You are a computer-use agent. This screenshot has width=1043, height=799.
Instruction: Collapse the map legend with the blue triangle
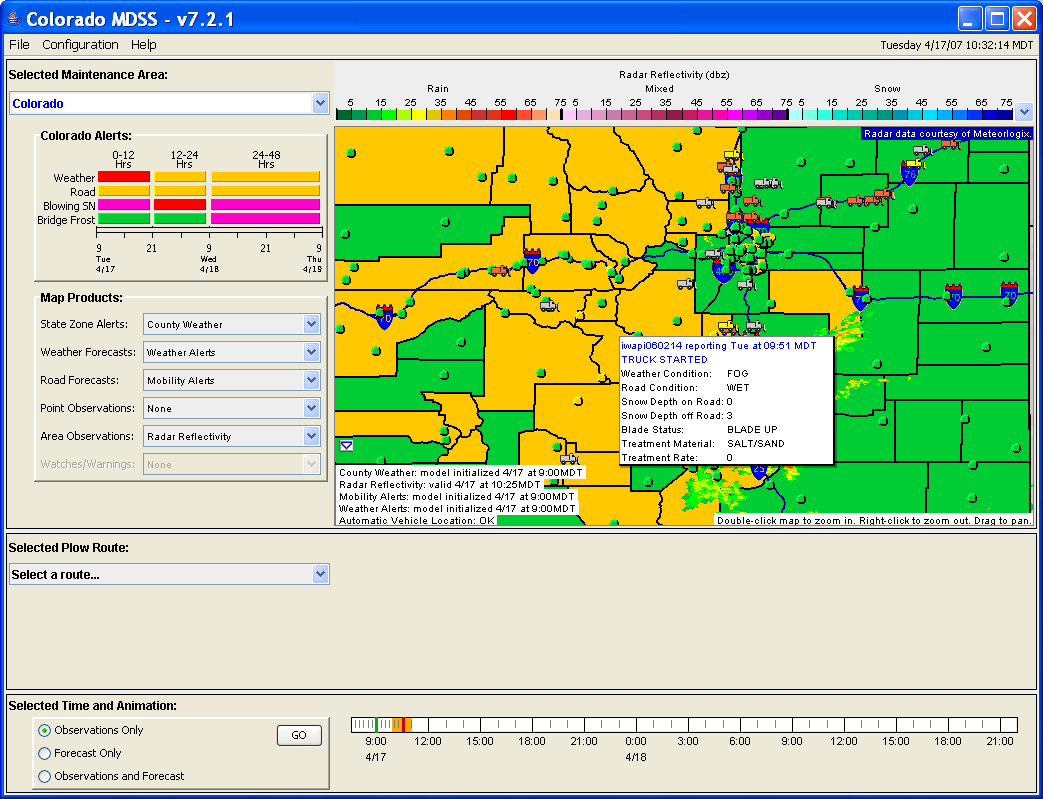pyautogui.click(x=346, y=446)
